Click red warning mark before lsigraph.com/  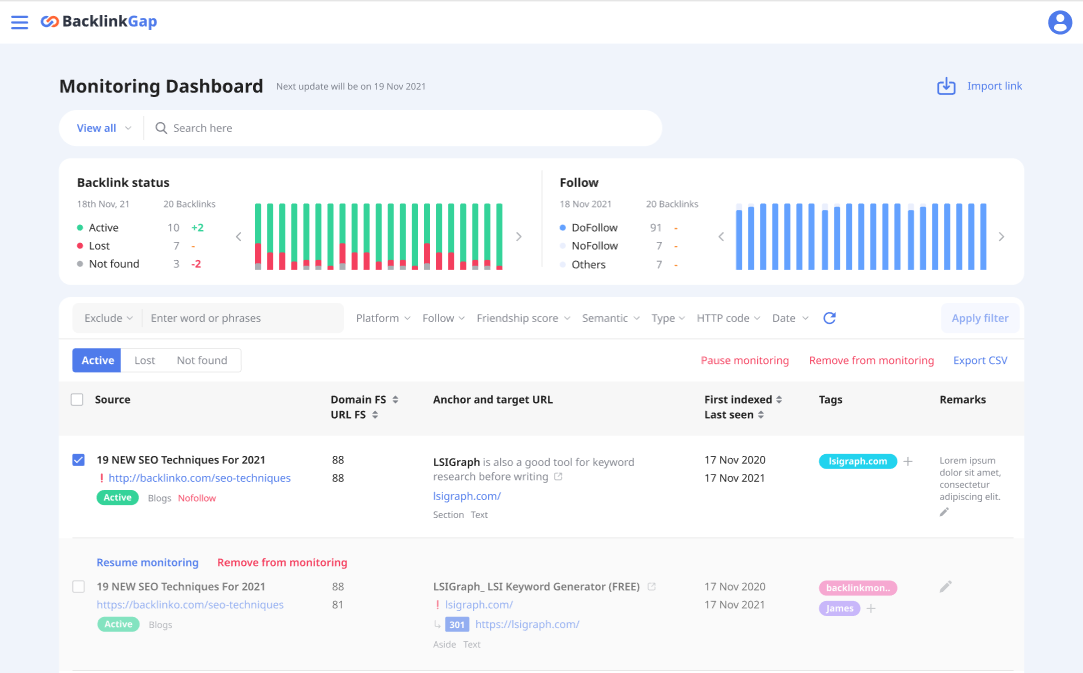437,605
